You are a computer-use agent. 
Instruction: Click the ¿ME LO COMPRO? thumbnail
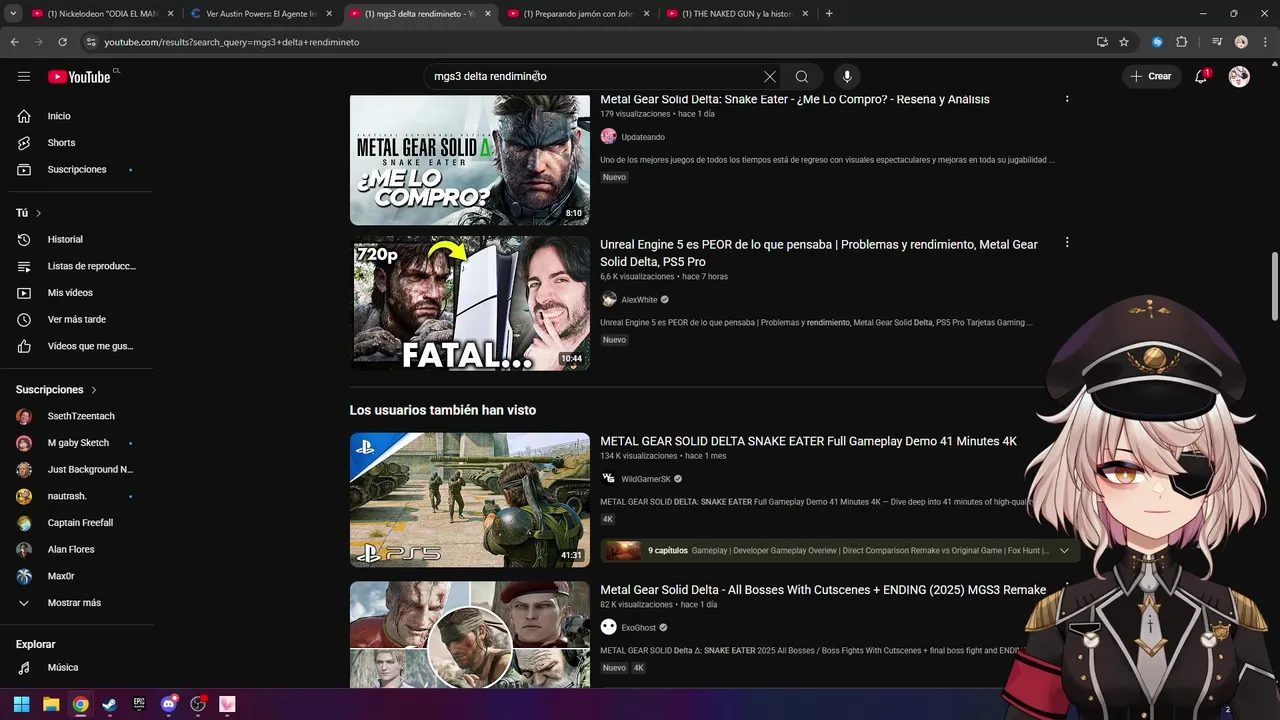click(x=470, y=160)
